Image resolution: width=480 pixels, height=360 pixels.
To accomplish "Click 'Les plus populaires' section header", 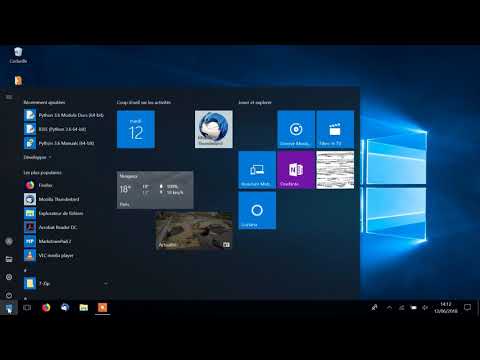I will pos(42,173).
